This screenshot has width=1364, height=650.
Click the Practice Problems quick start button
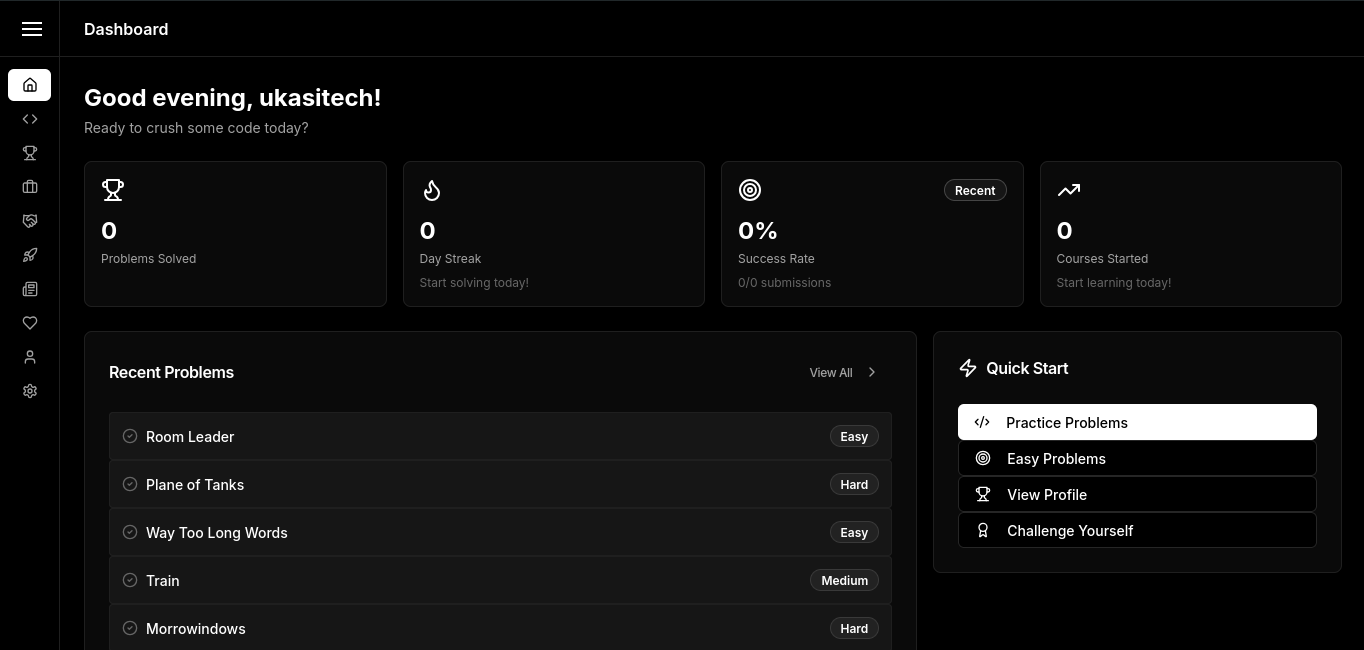click(1137, 422)
